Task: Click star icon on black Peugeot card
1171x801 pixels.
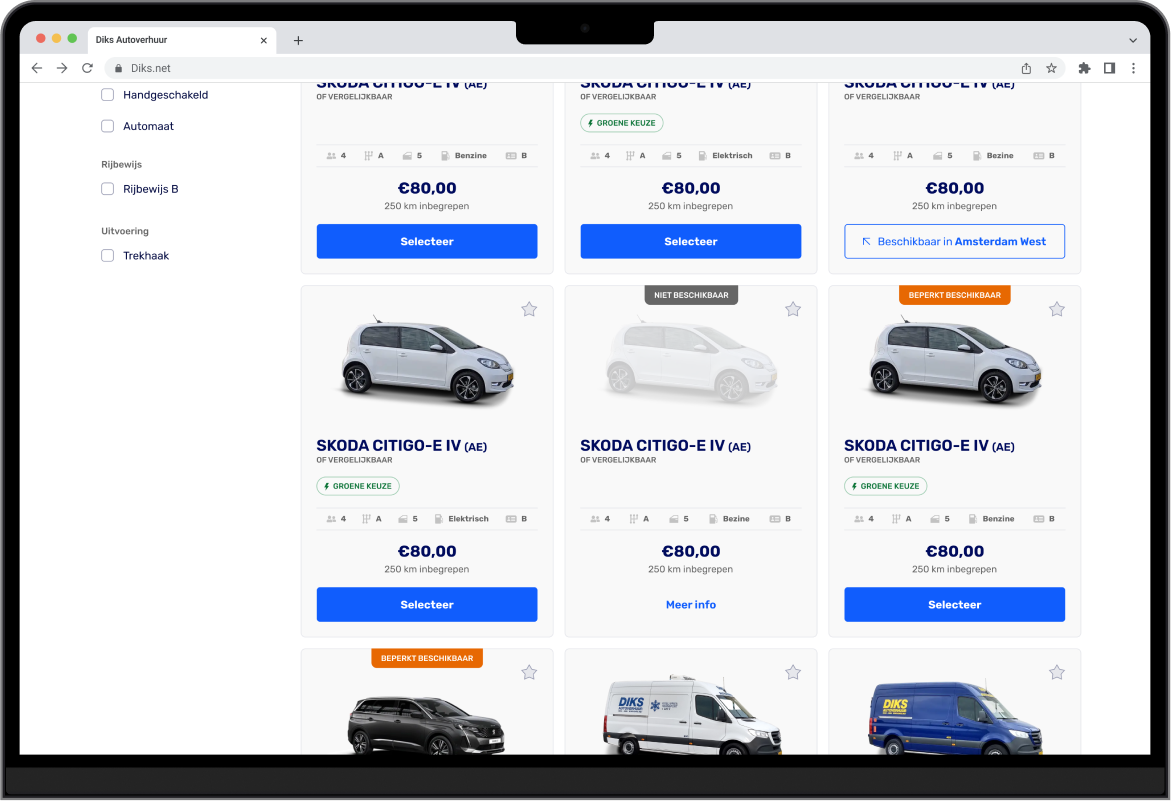Action: pyautogui.click(x=529, y=673)
